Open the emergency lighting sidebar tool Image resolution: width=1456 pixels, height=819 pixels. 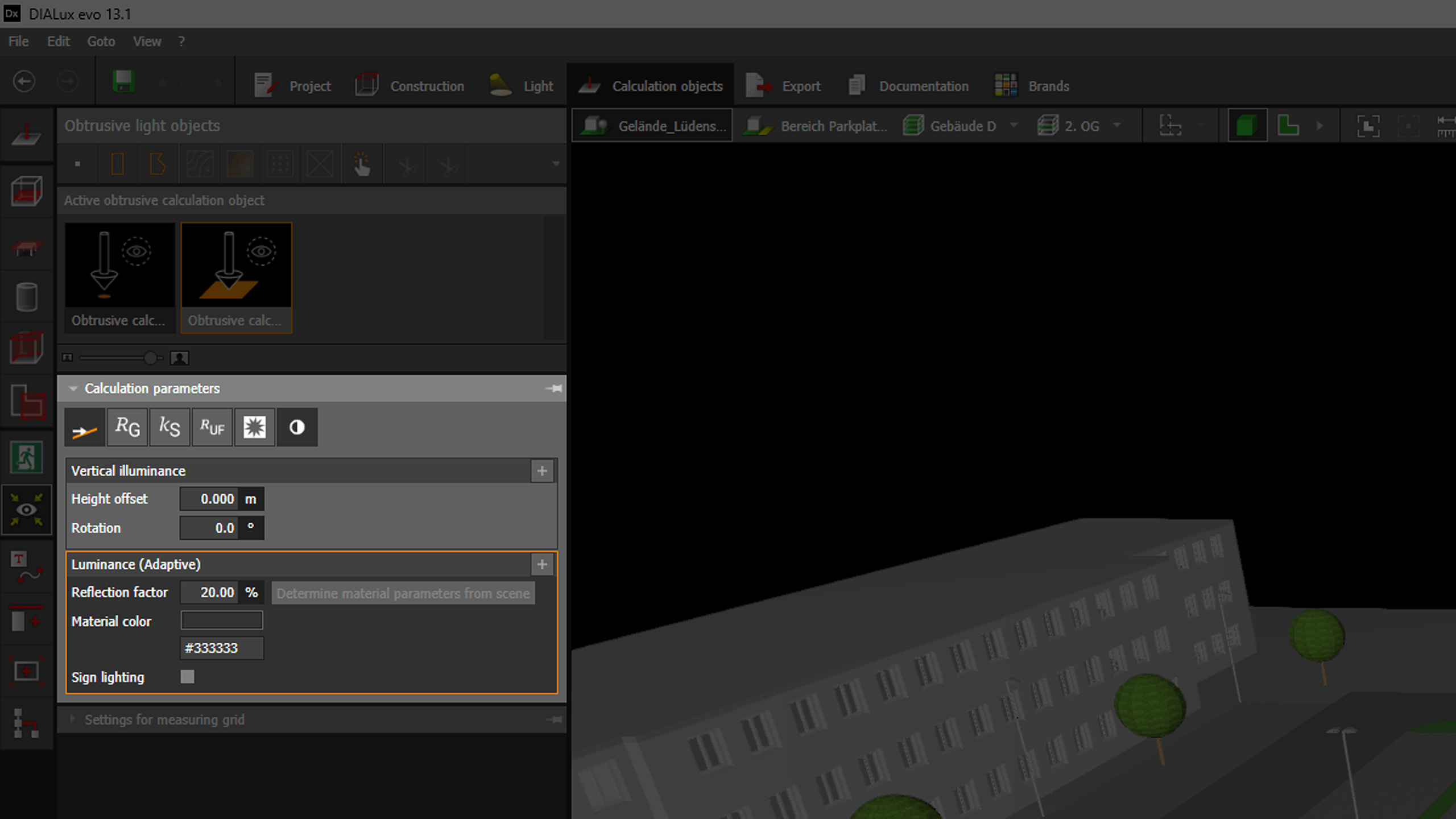click(26, 457)
